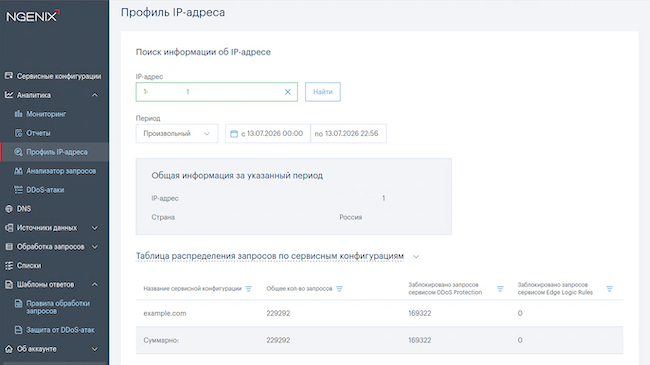Click the Суммарно row label
This screenshot has width=650, height=365.
point(161,340)
